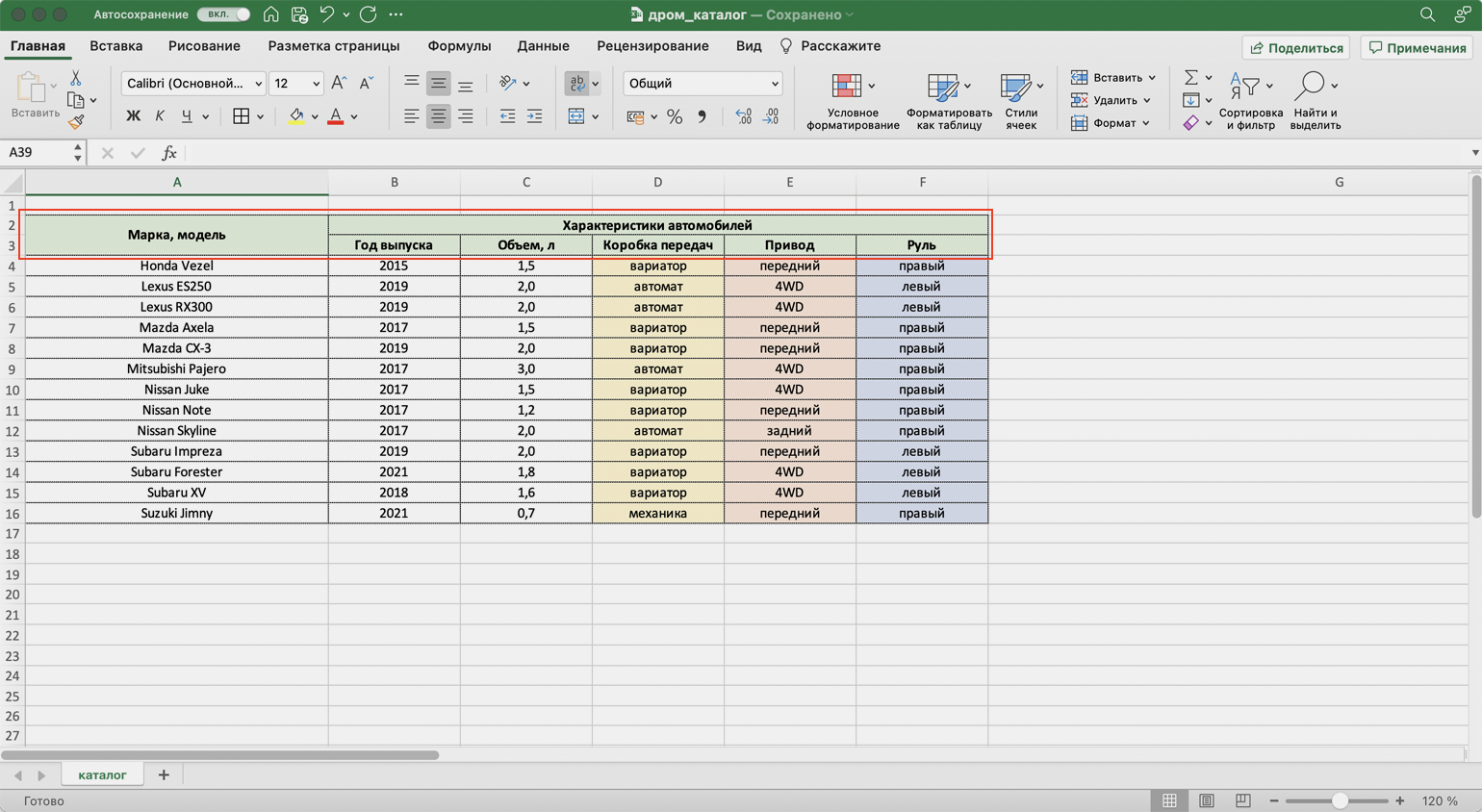This screenshot has width=1482, height=812.
Task: Click the Name Box showing A39
Action: 37,152
